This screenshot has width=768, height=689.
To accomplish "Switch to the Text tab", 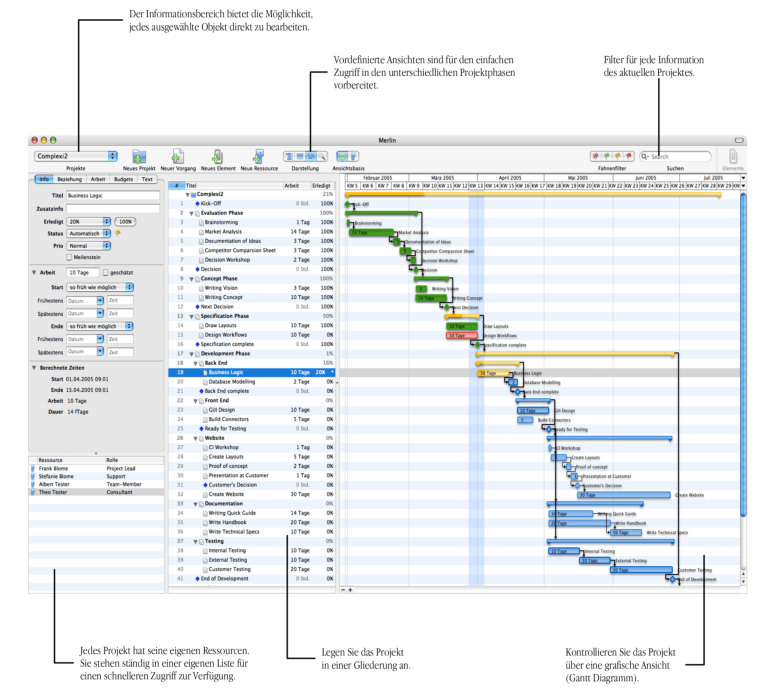I will click(147, 179).
